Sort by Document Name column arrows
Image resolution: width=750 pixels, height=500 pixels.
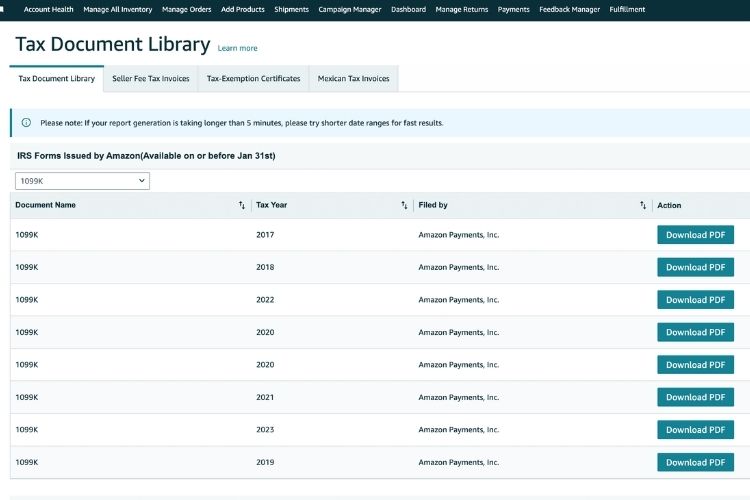[242, 205]
